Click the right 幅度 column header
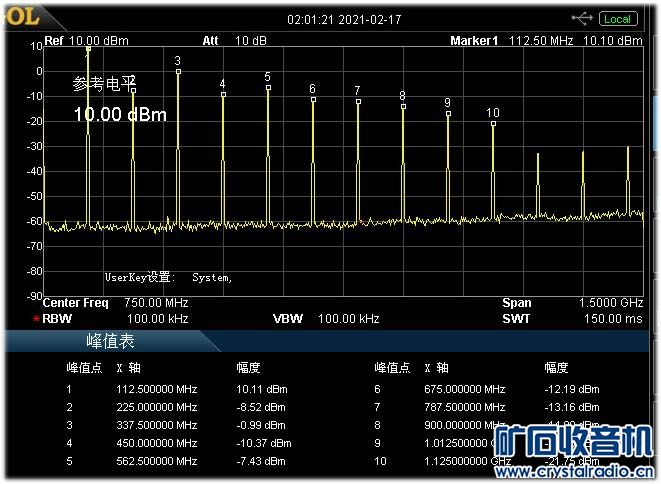The height and width of the screenshot is (484, 661). coord(556,368)
